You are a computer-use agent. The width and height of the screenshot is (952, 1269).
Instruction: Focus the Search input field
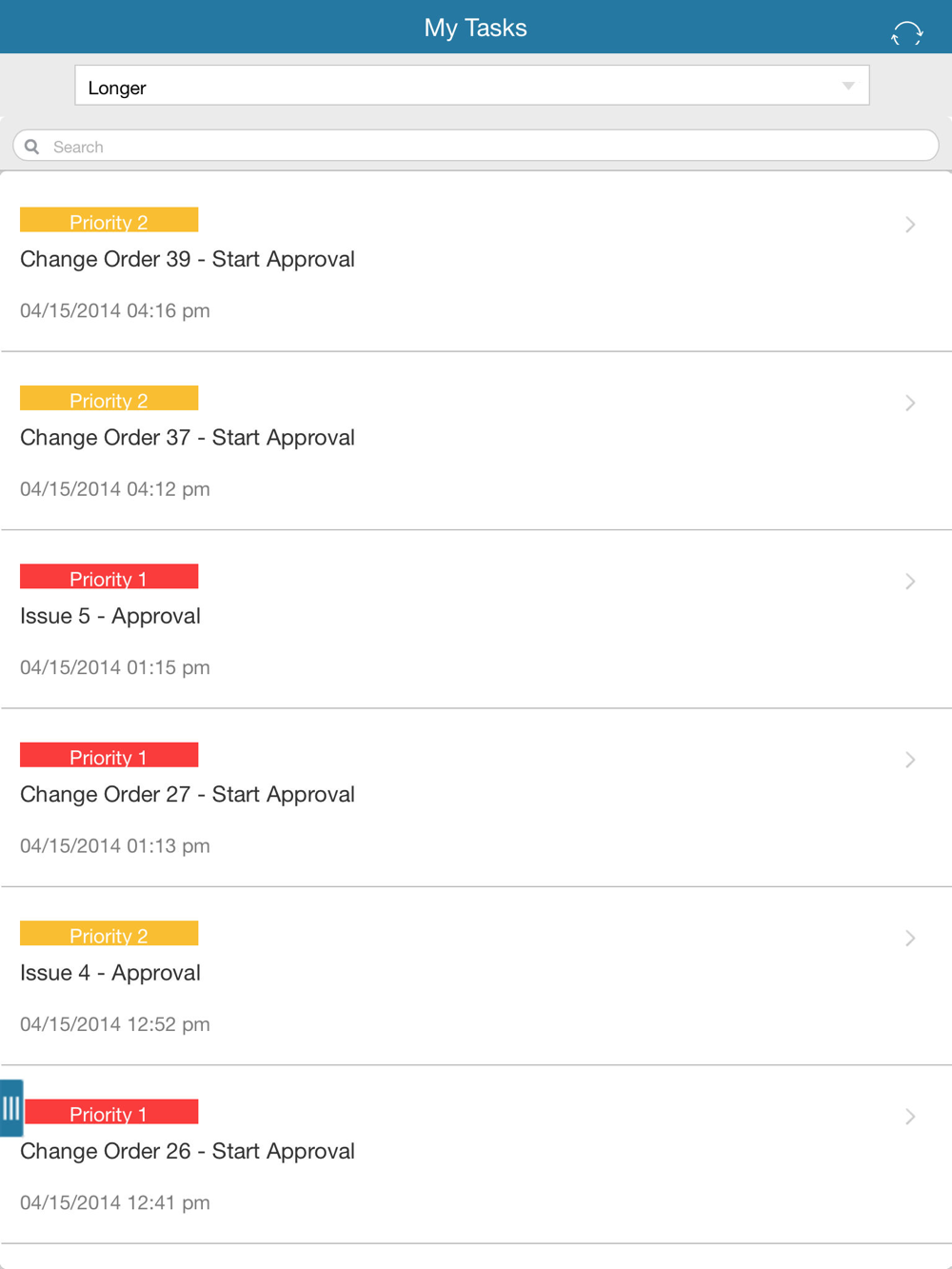[476, 146]
